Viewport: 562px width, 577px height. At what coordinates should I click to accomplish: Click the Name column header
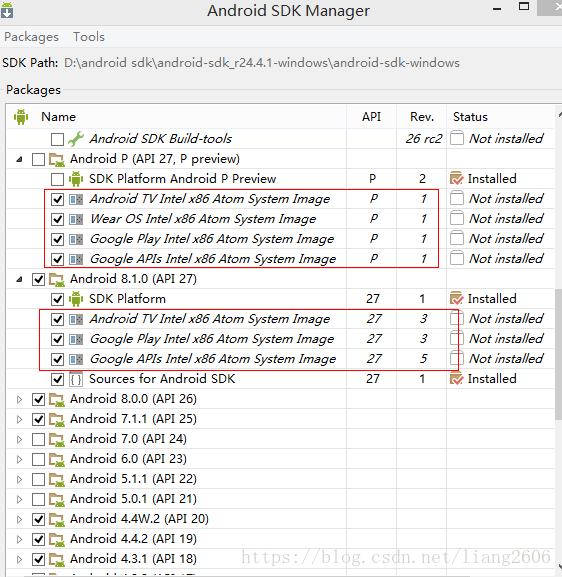(59, 117)
